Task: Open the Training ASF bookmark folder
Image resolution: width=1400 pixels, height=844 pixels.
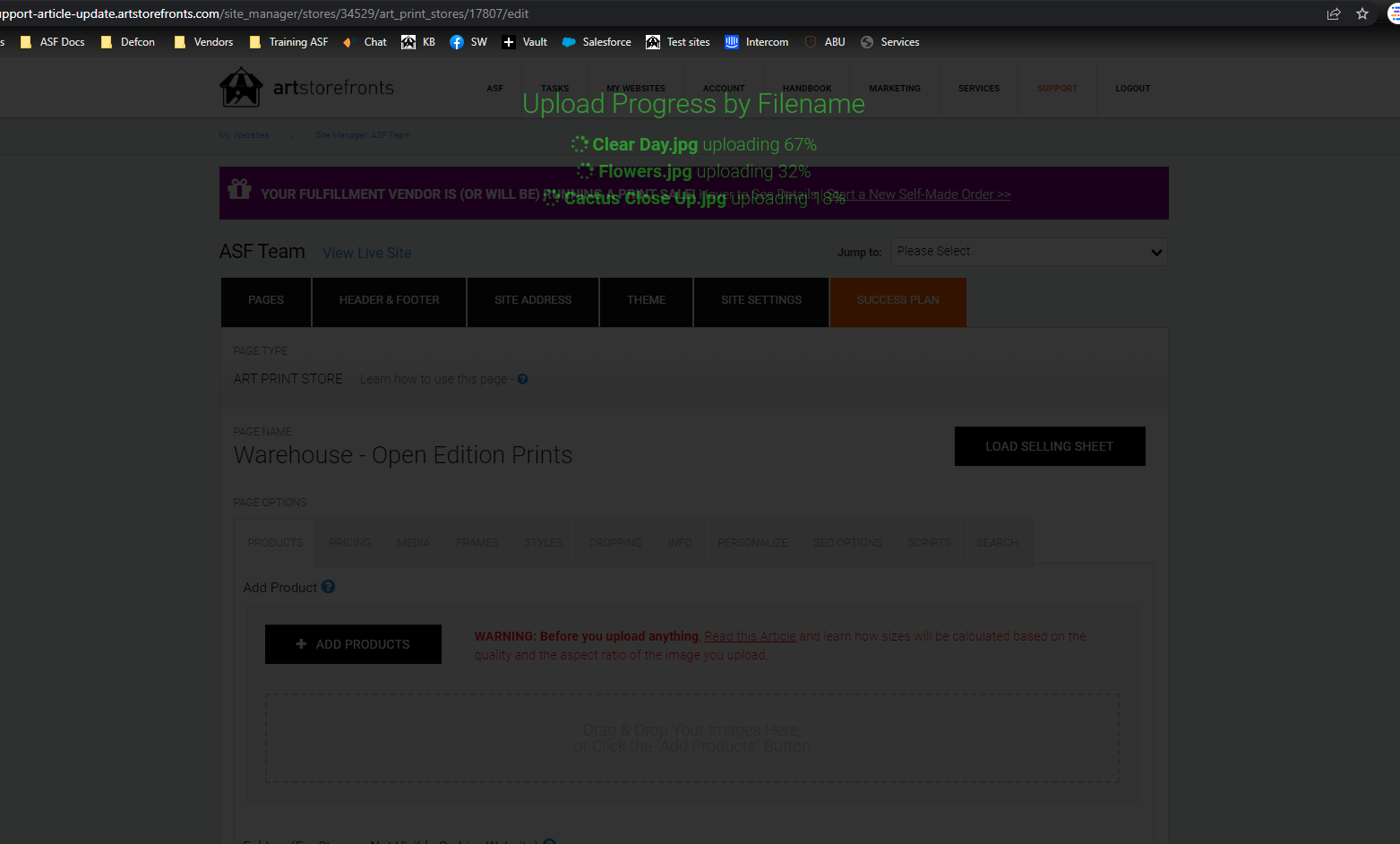Action: [x=289, y=42]
